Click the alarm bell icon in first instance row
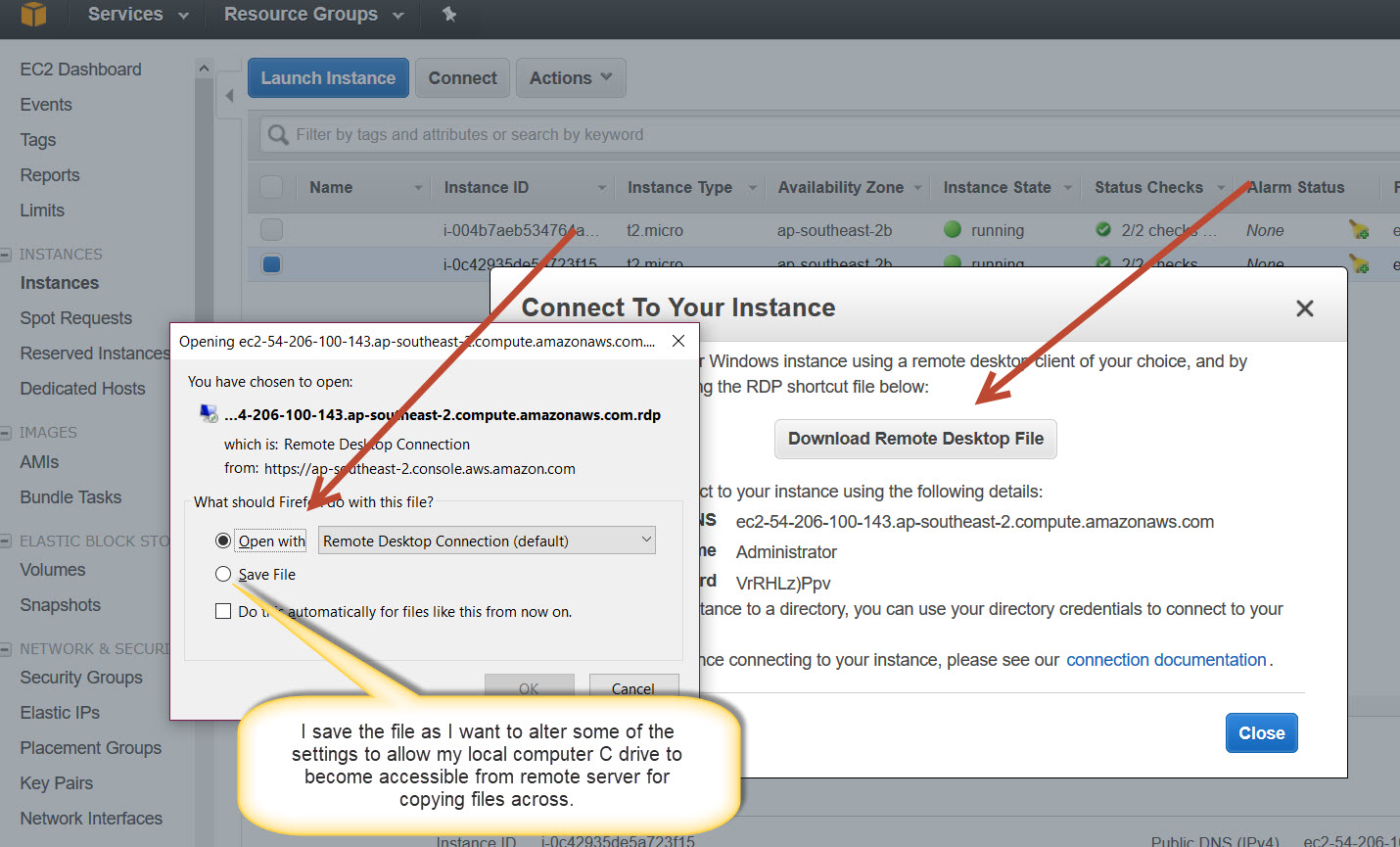Viewport: 1400px width, 847px height. tap(1358, 230)
